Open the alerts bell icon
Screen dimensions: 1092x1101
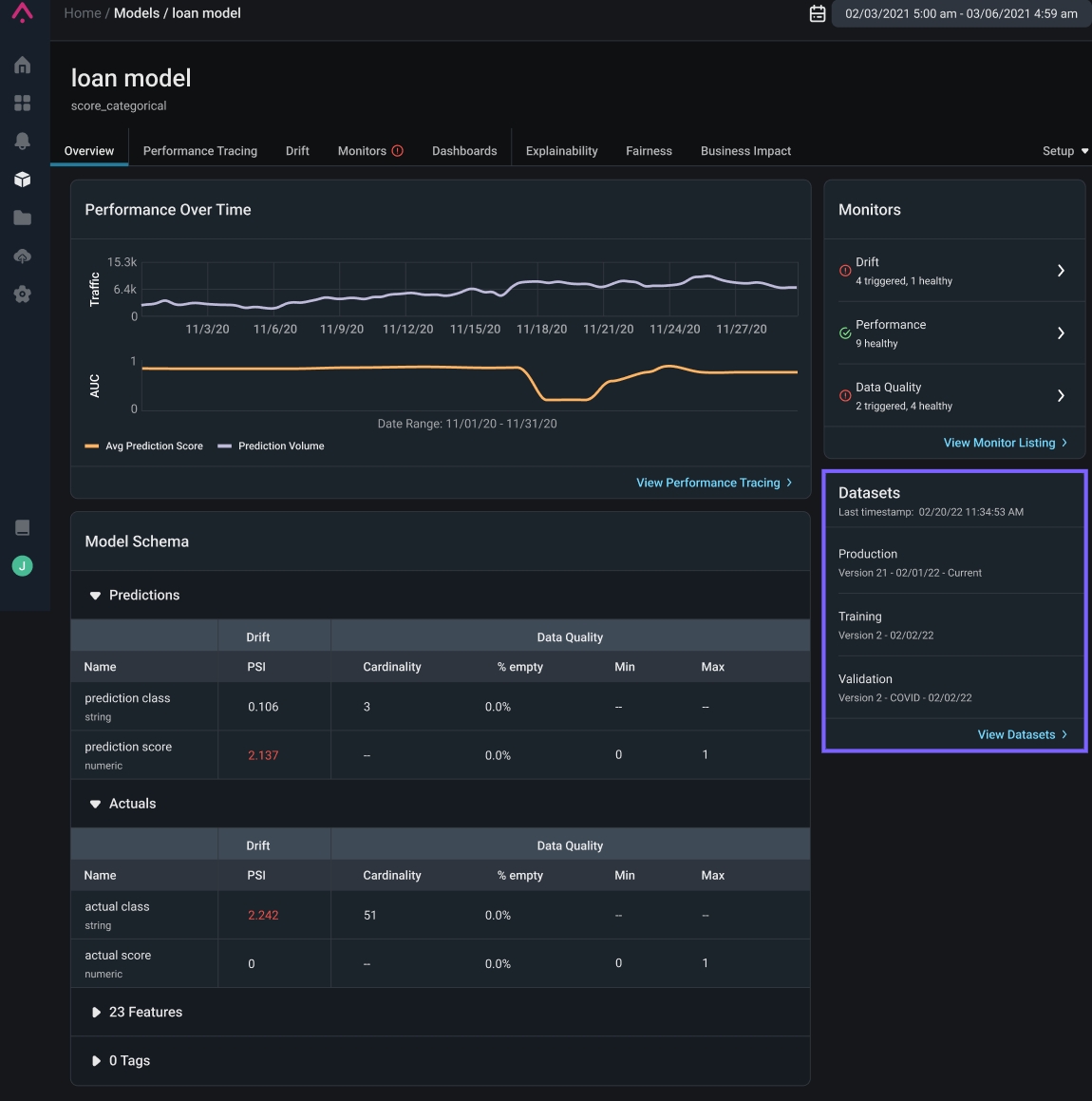click(23, 141)
